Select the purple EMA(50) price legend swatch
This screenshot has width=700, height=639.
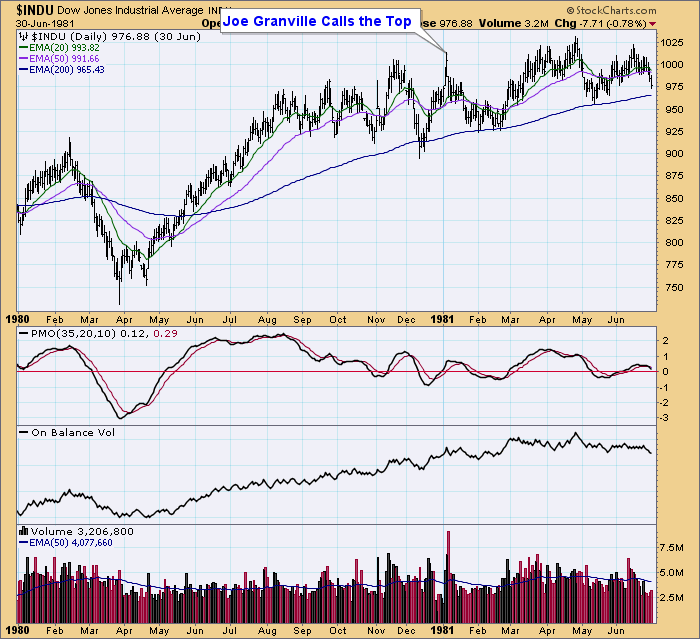click(x=24, y=58)
